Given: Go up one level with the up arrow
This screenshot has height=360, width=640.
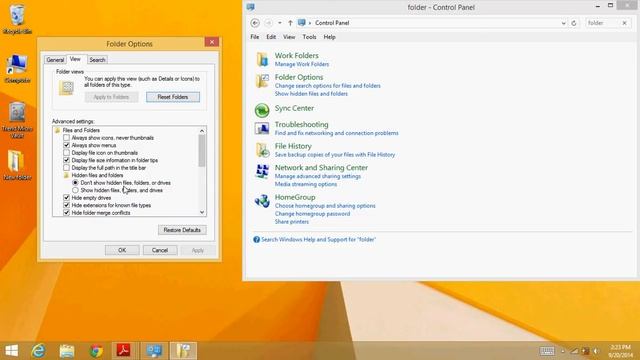Looking at the screenshot, I should pos(290,23).
